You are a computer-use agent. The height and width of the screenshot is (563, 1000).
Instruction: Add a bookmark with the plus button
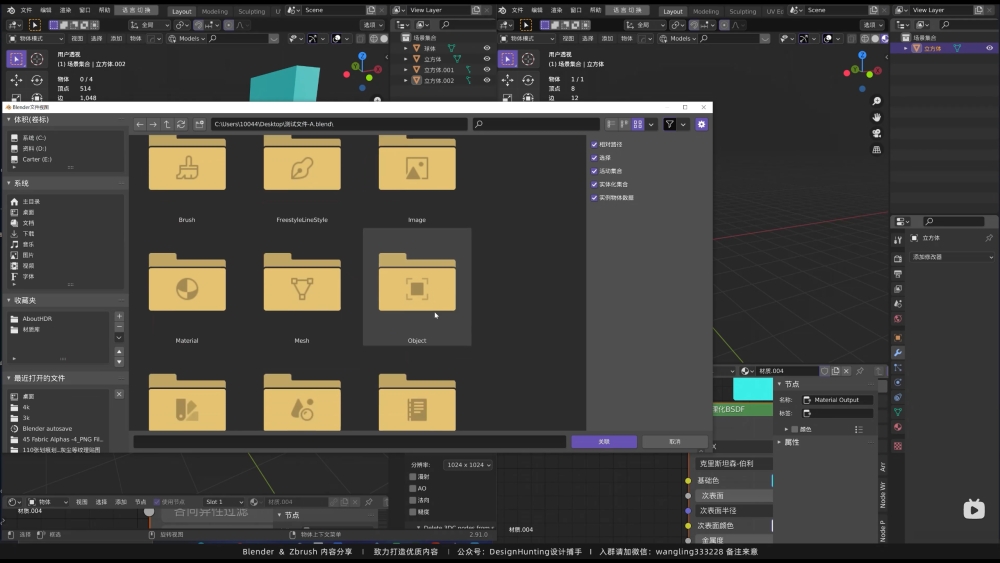(119, 316)
